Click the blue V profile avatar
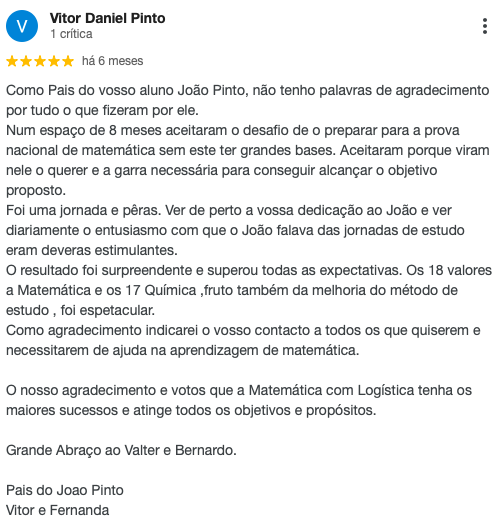This screenshot has height=525, width=503. [22, 26]
